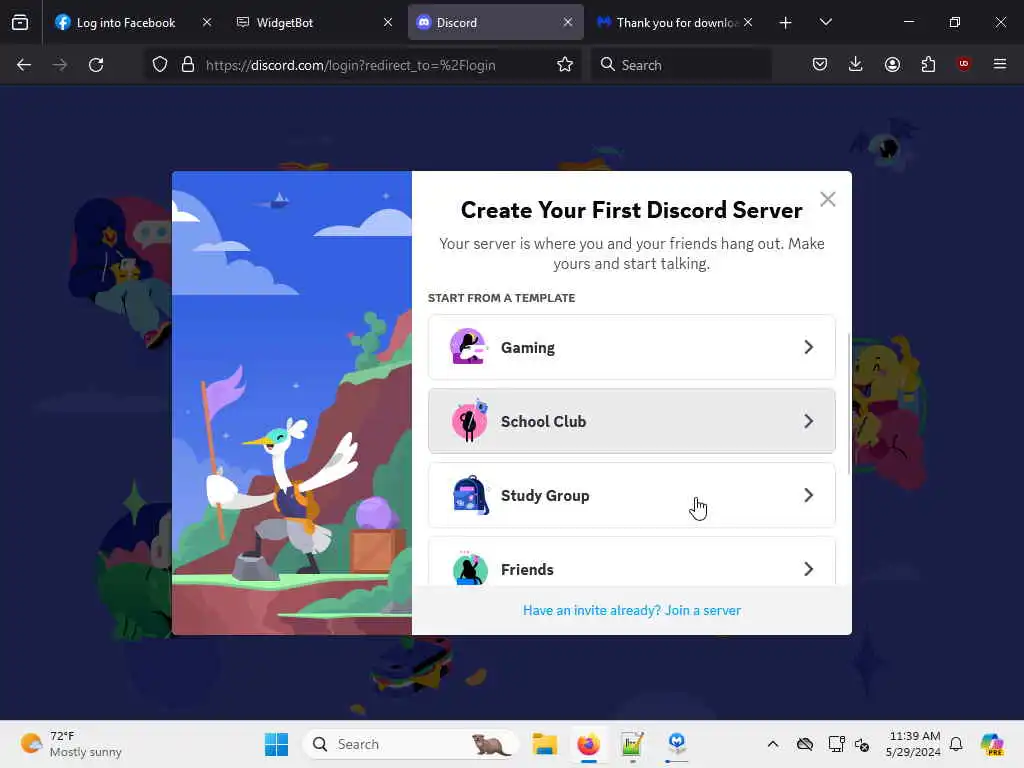Open Firefox account menu
1024x768 pixels.
click(x=892, y=64)
